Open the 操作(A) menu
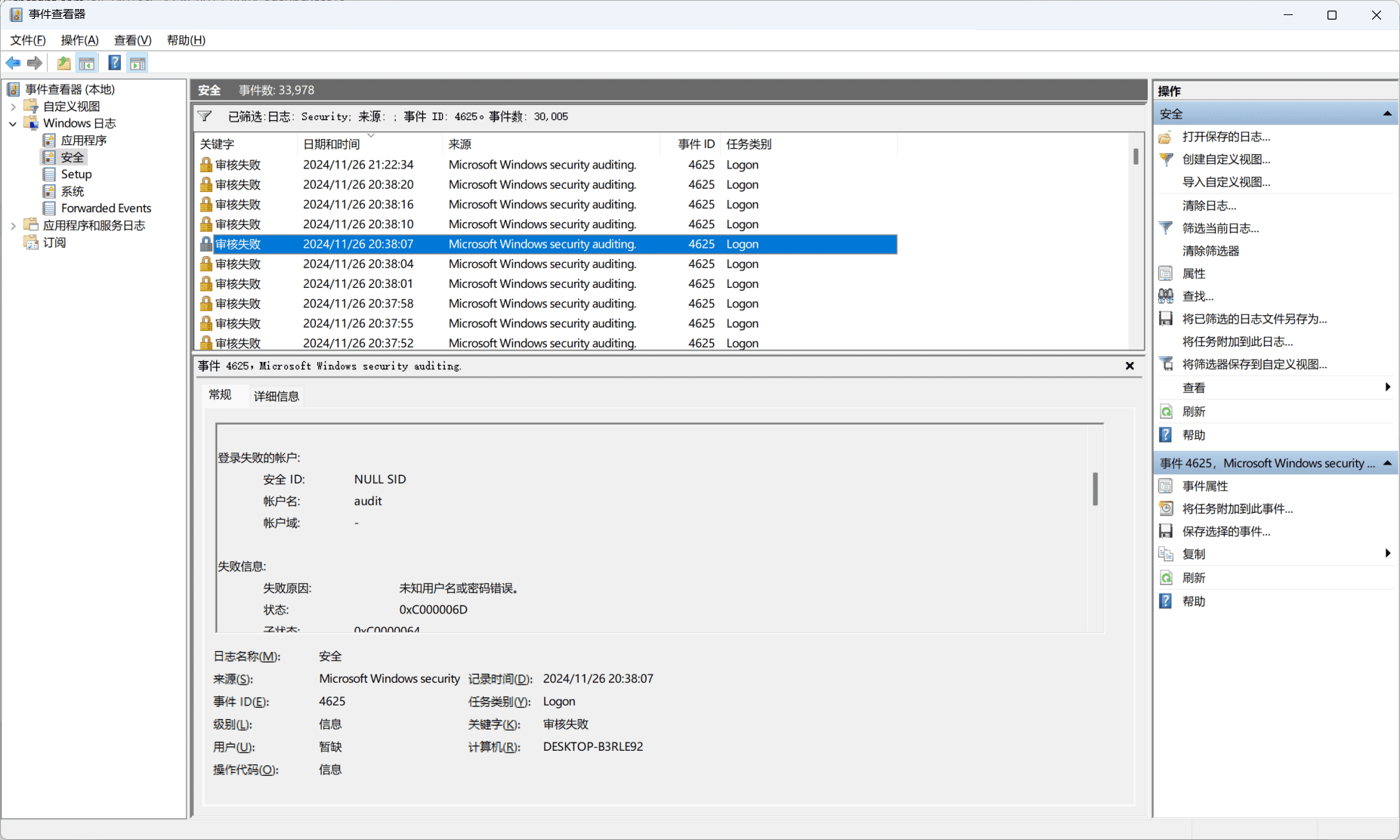Image resolution: width=1400 pixels, height=840 pixels. pyautogui.click(x=79, y=40)
